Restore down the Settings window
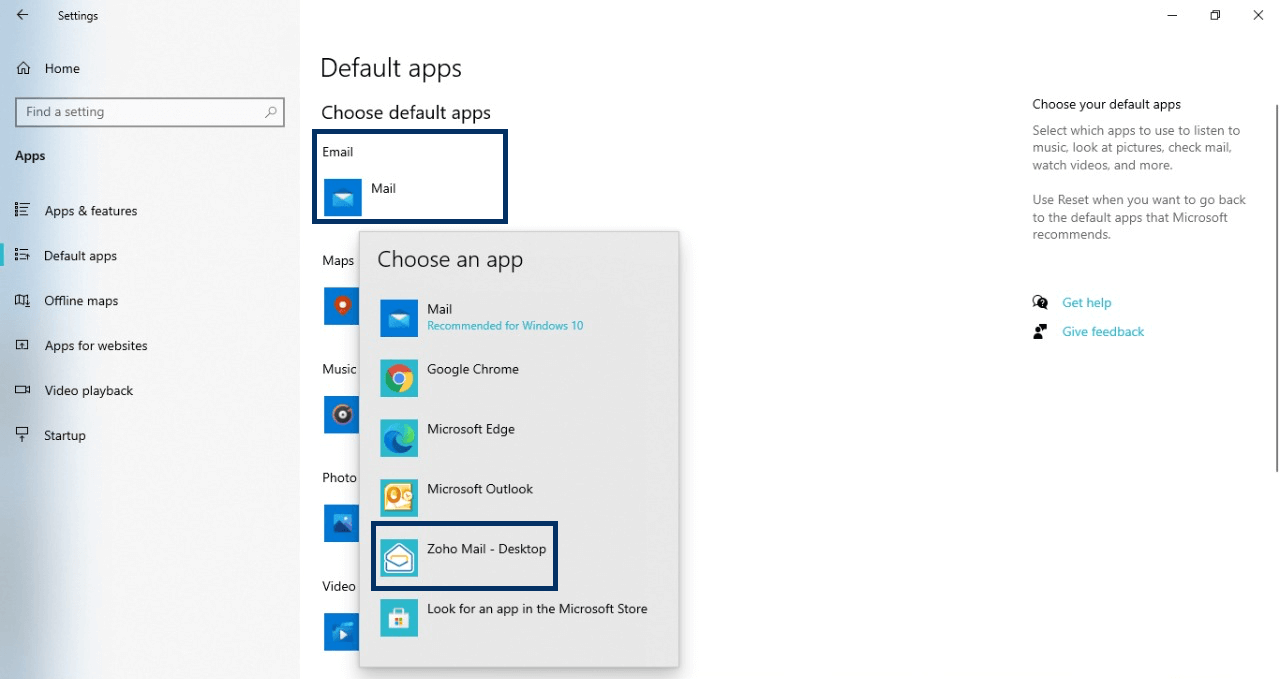The width and height of the screenshot is (1280, 679). click(x=1215, y=15)
